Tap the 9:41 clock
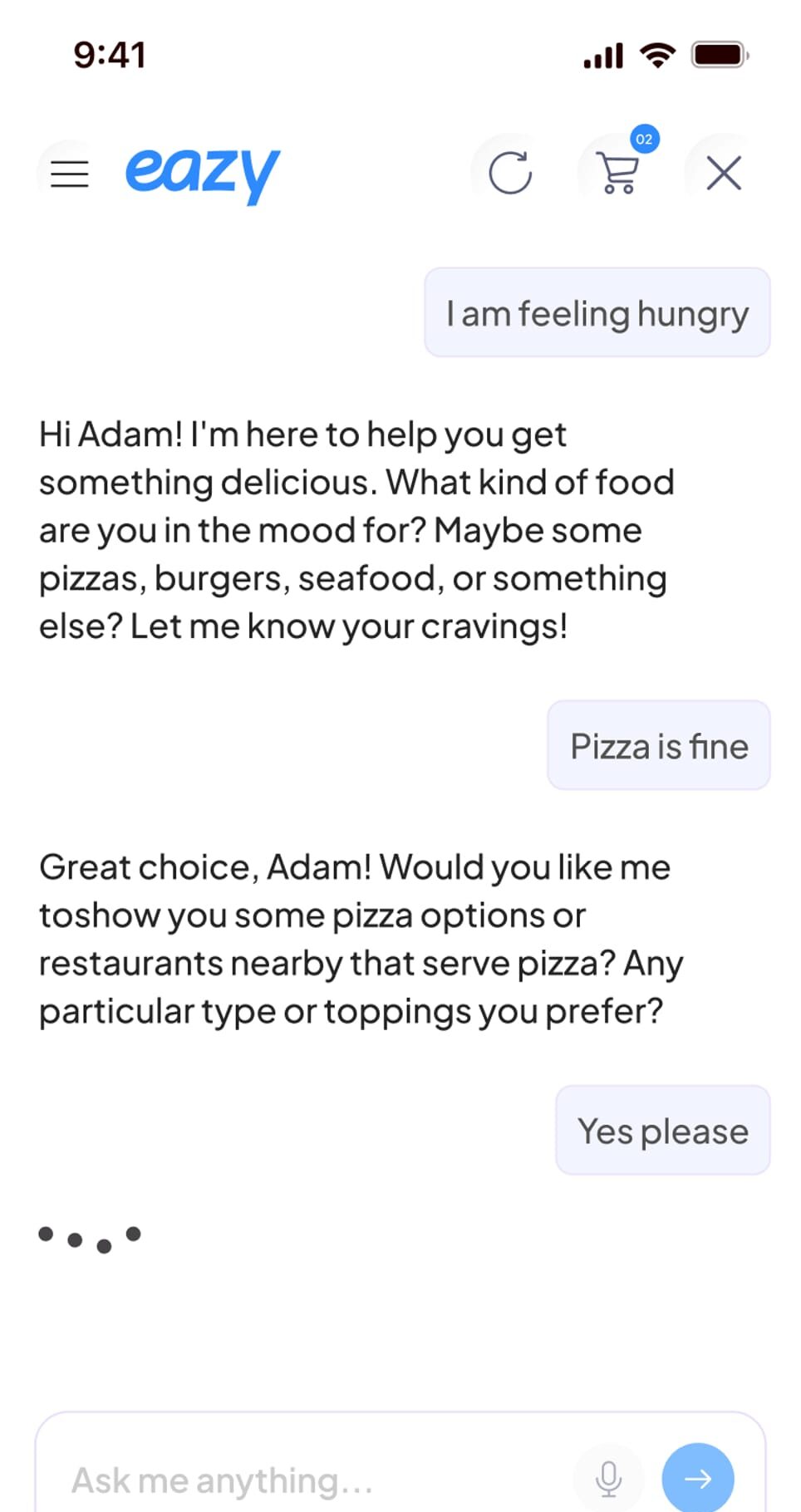Screen dimensions: 801x1512 [110, 56]
